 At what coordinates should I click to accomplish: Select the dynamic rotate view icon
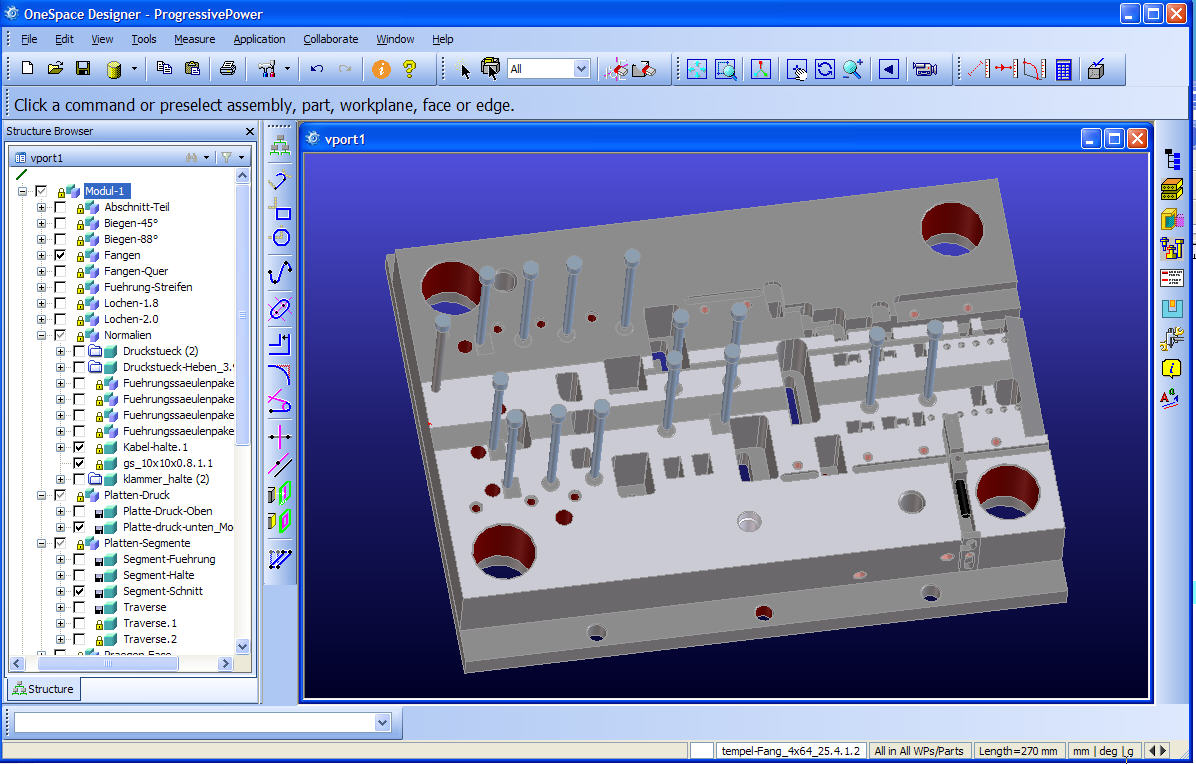point(825,69)
